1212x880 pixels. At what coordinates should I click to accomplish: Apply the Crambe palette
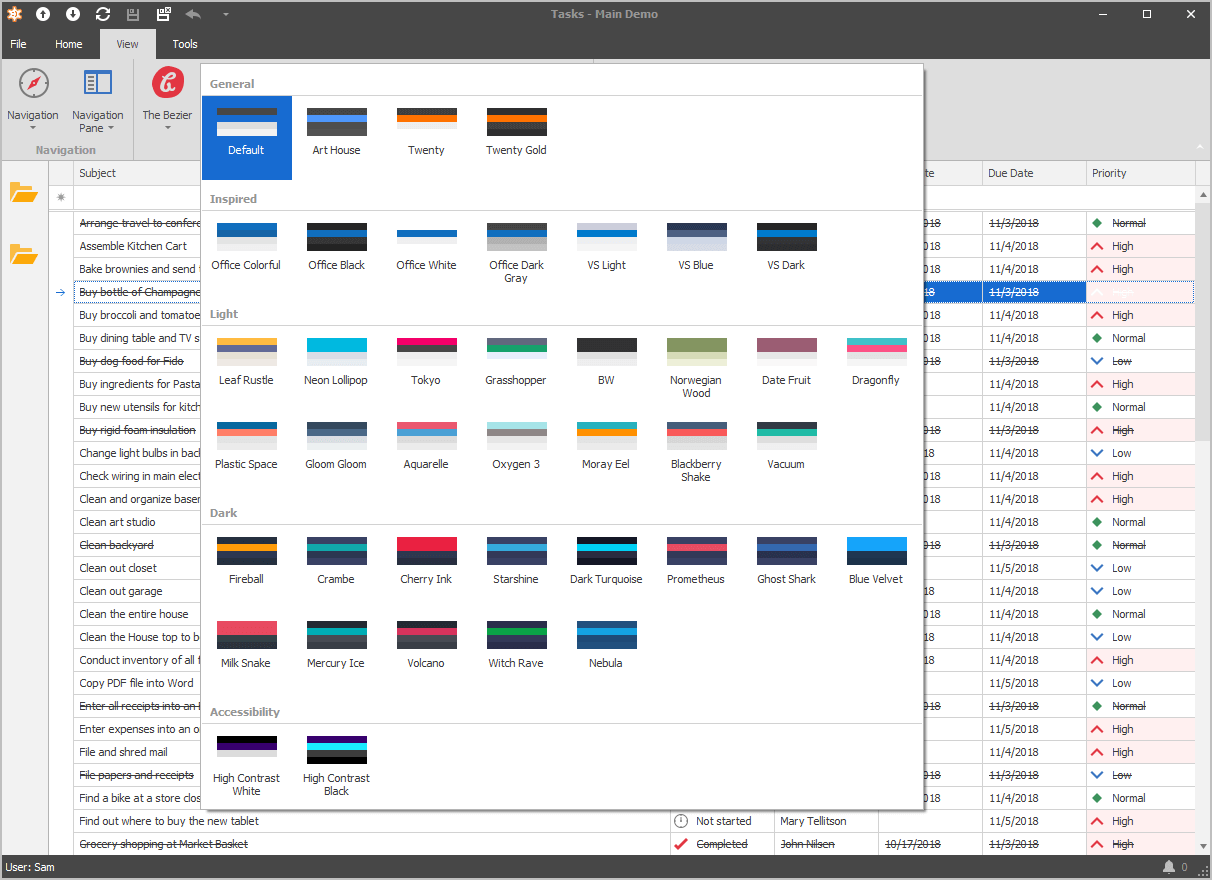tap(337, 567)
